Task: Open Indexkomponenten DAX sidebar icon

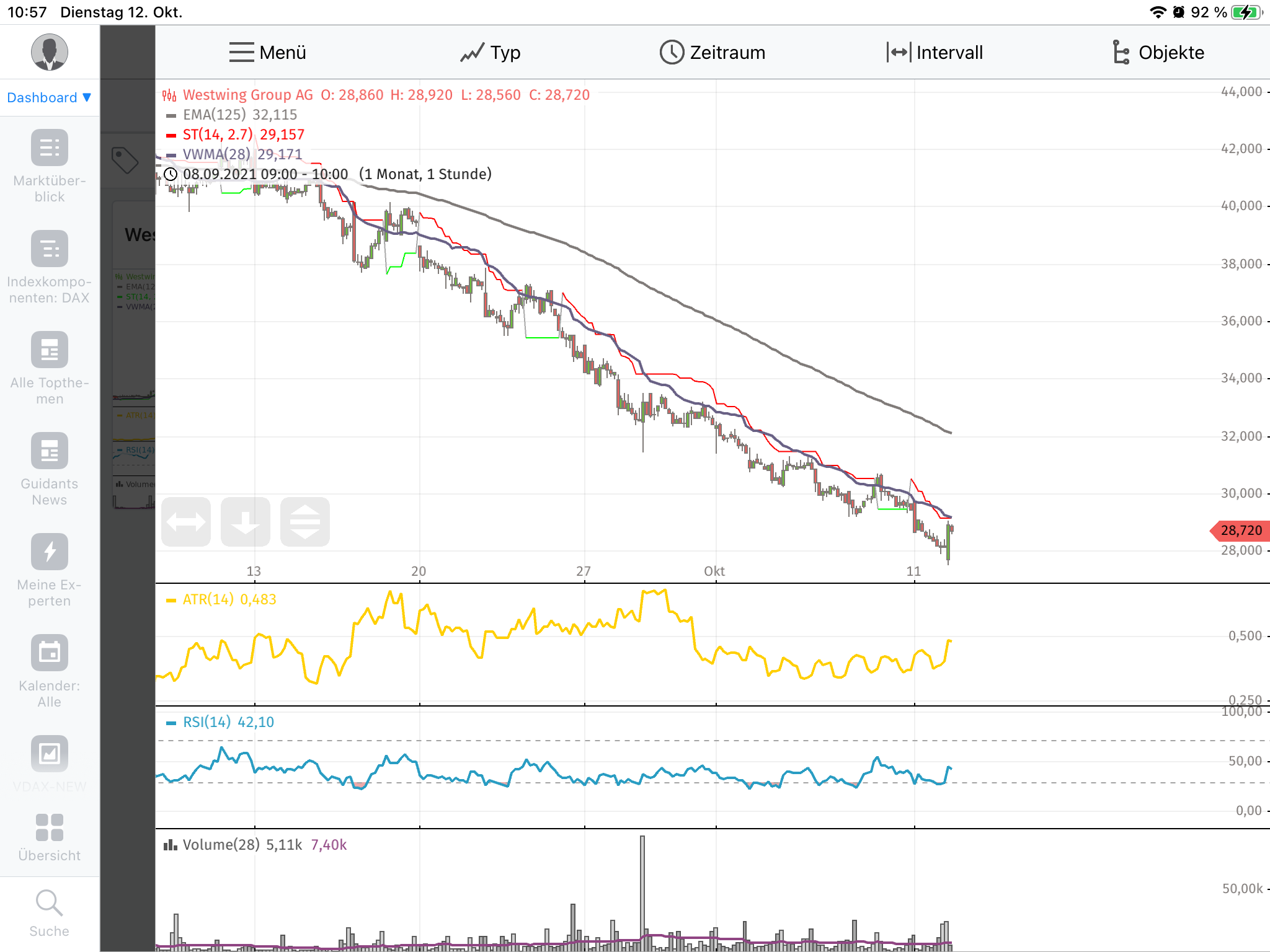Action: point(50,249)
